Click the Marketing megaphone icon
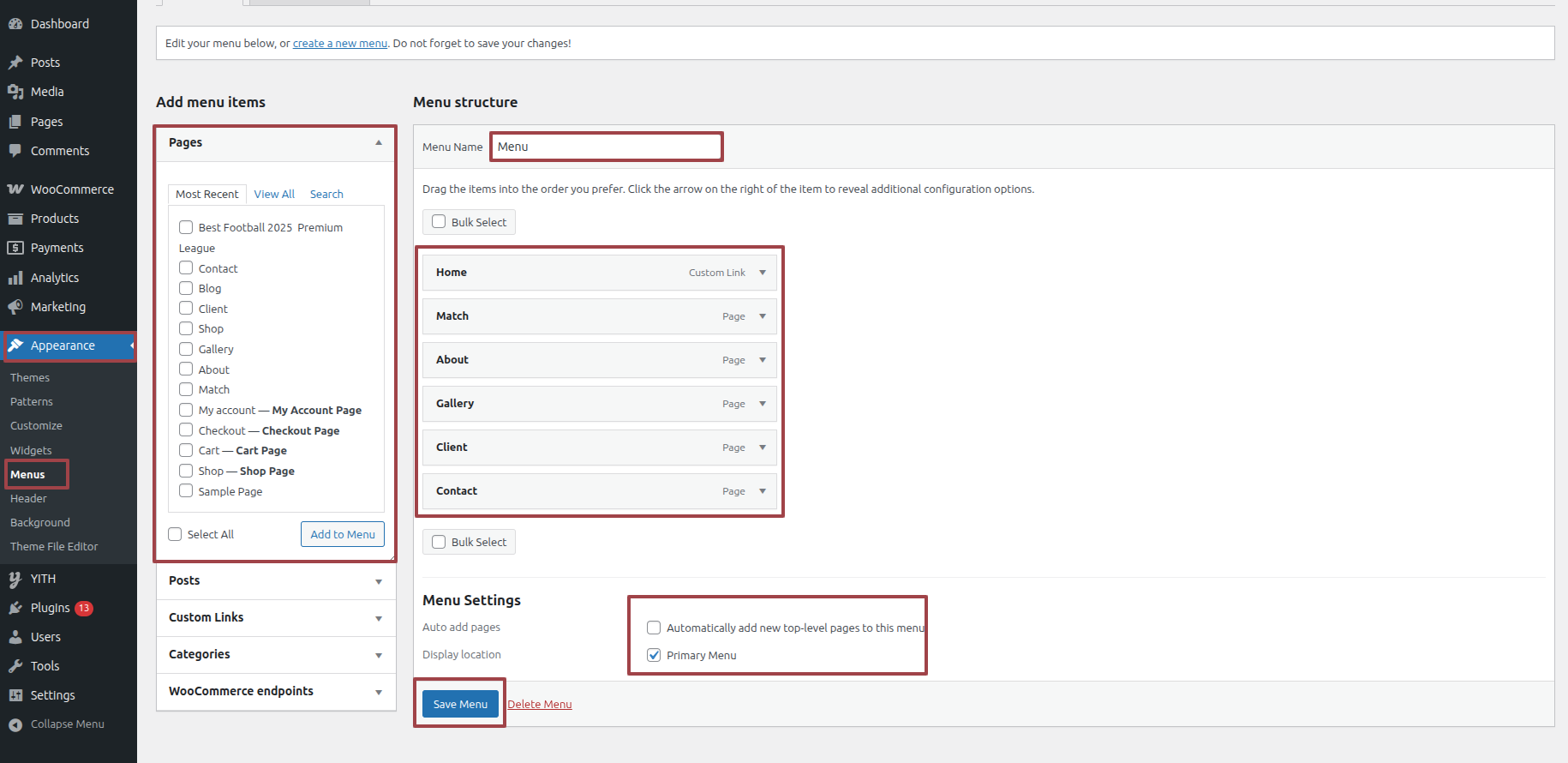Viewport: 1568px width, 763px height. click(15, 307)
